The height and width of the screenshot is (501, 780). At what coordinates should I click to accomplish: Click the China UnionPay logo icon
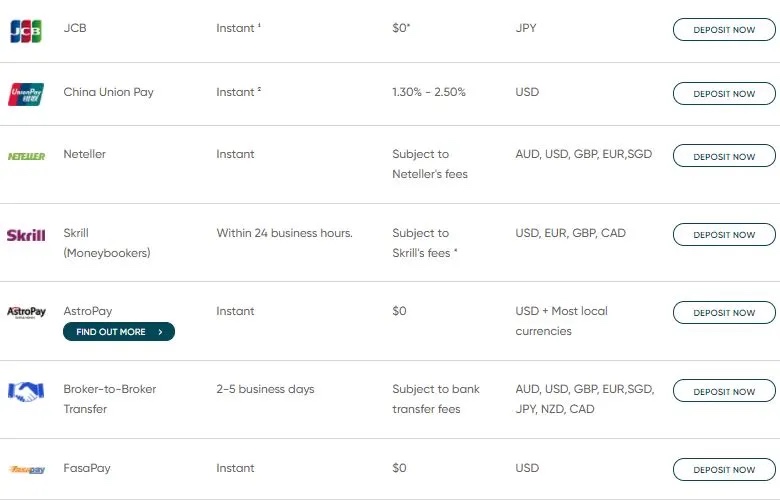point(26,94)
